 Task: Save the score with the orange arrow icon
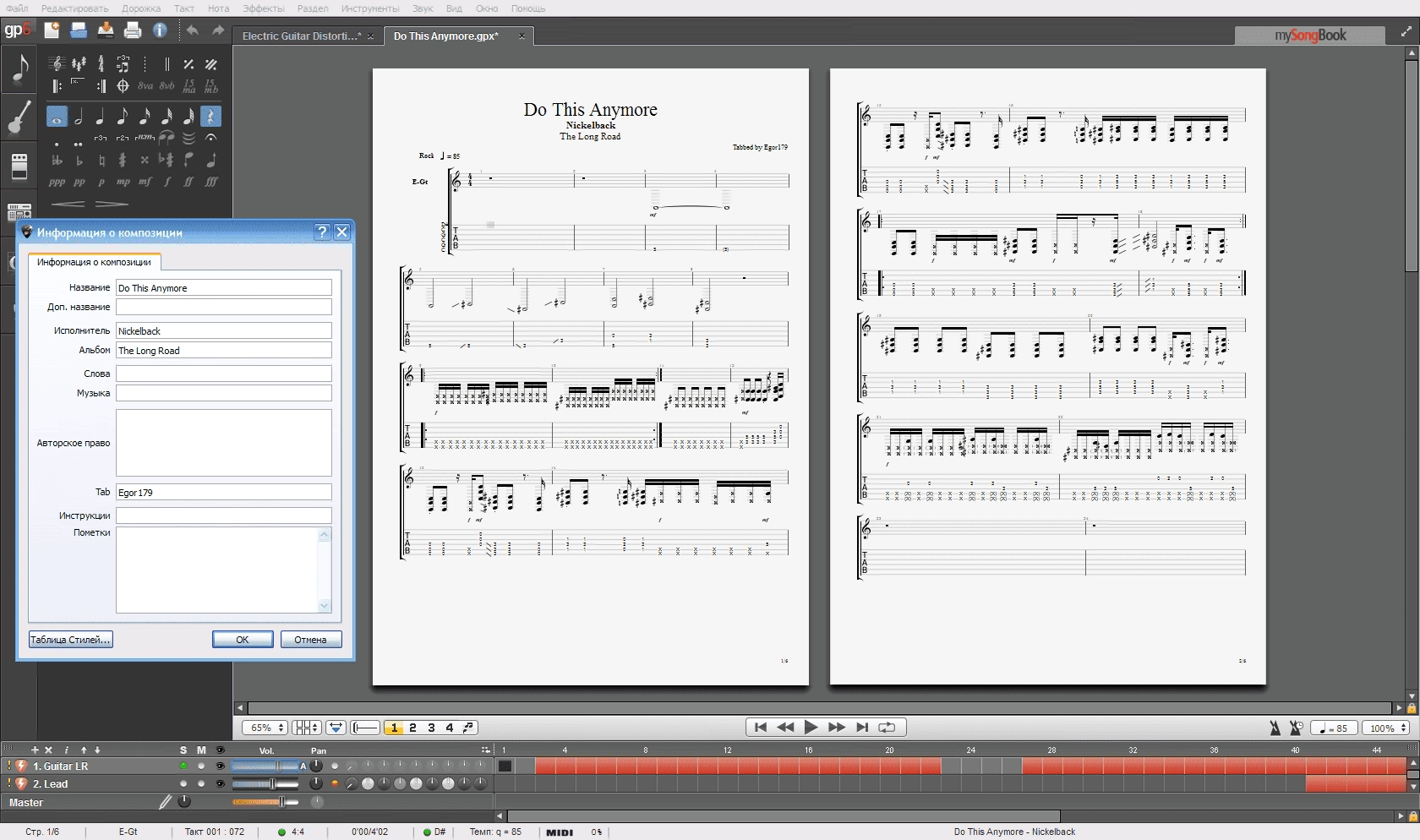(x=106, y=30)
